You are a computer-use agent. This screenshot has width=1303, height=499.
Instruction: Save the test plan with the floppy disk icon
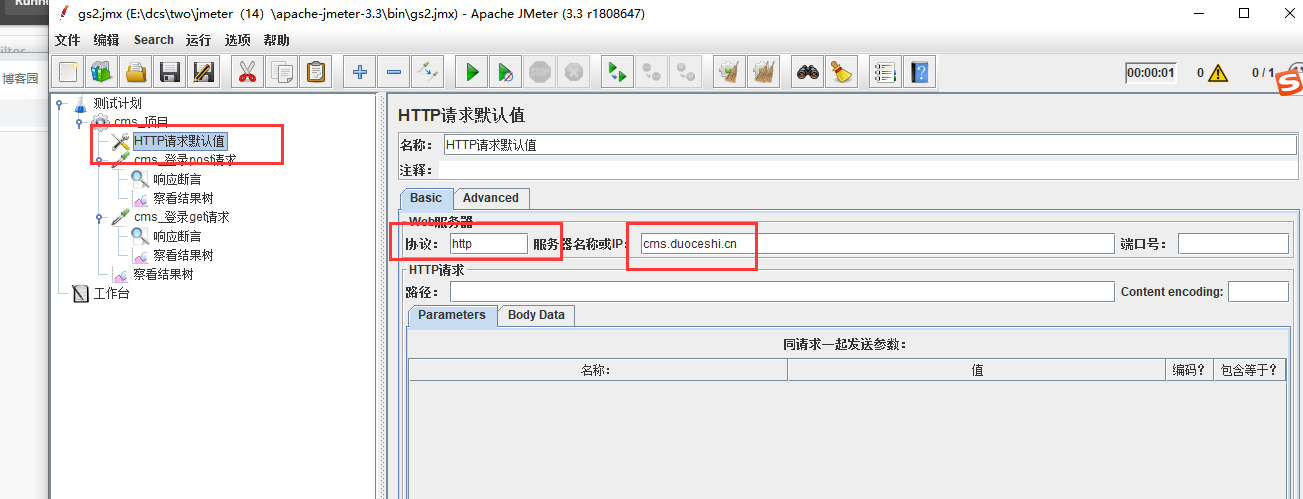tap(170, 72)
